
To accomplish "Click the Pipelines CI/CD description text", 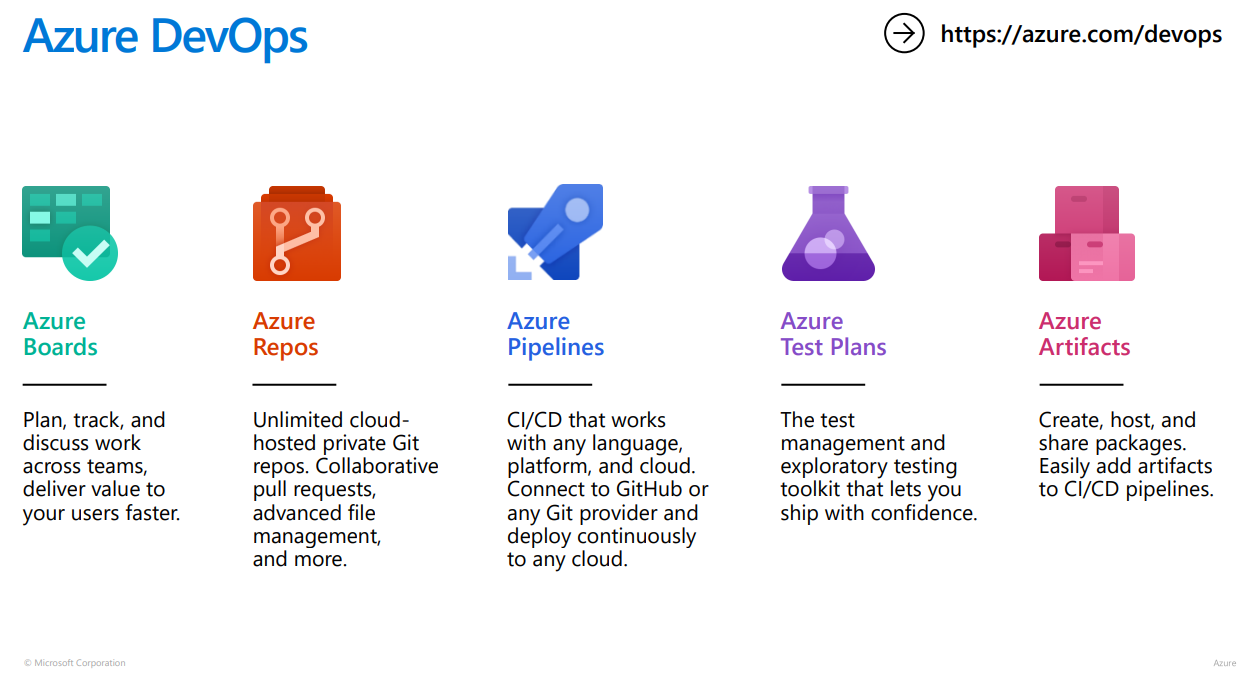I will tap(607, 489).
